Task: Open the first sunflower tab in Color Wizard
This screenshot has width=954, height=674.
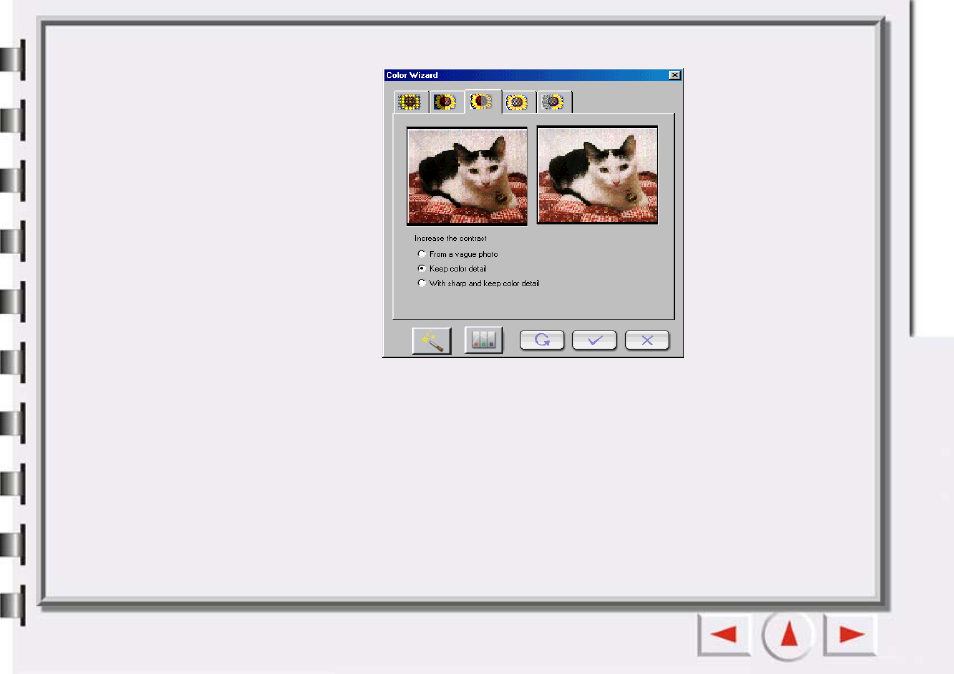Action: point(410,102)
